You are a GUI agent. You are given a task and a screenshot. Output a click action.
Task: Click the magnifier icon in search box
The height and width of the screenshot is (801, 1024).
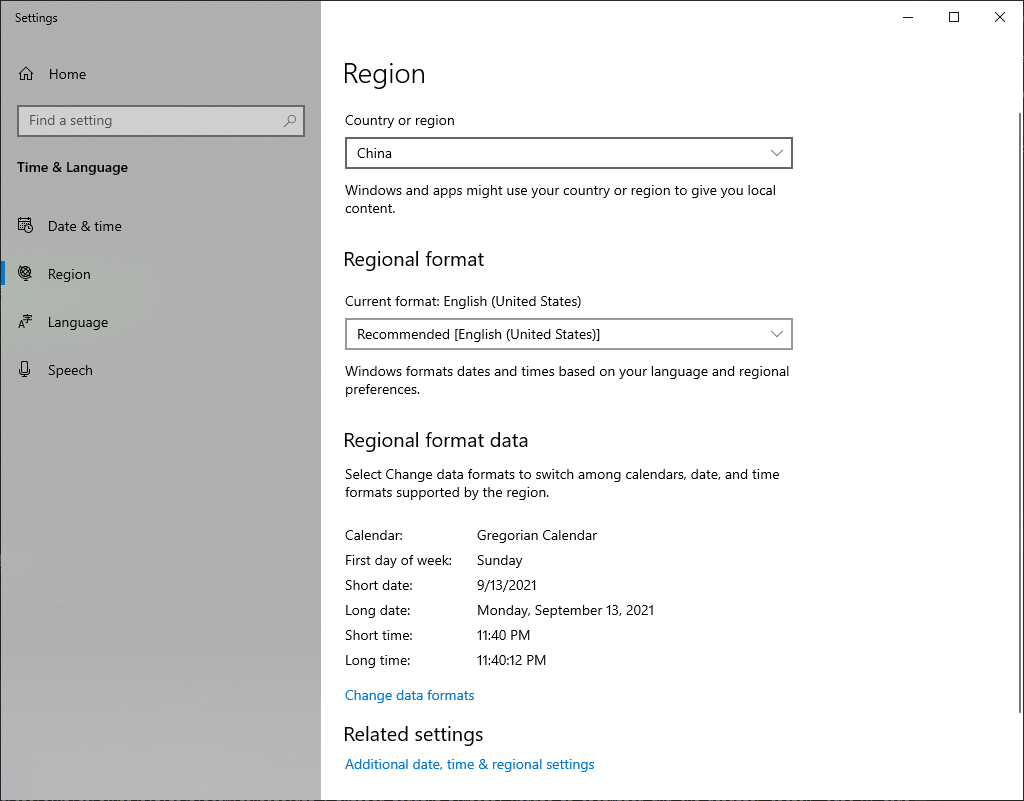point(290,121)
